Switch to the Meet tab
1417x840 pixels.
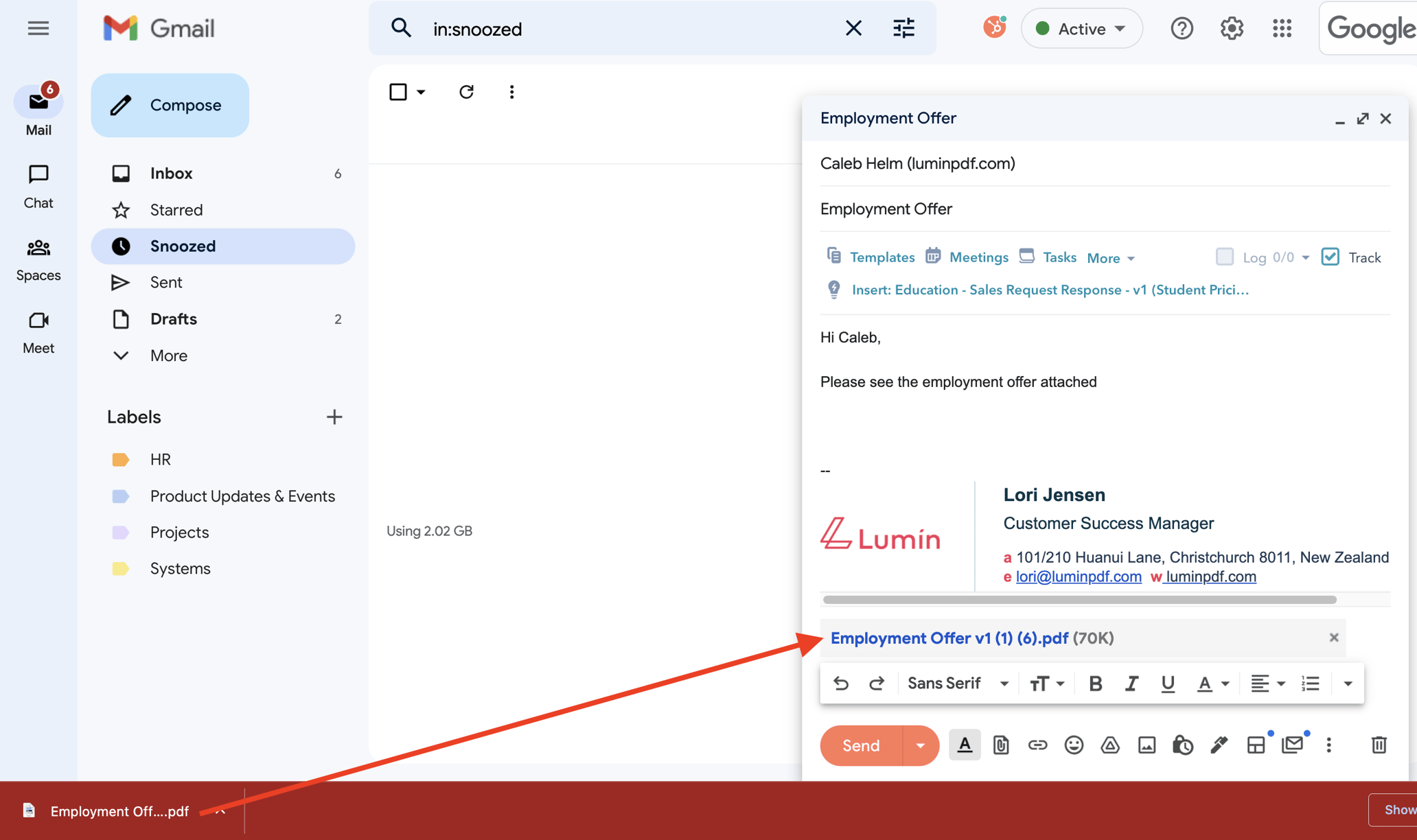coord(38,332)
